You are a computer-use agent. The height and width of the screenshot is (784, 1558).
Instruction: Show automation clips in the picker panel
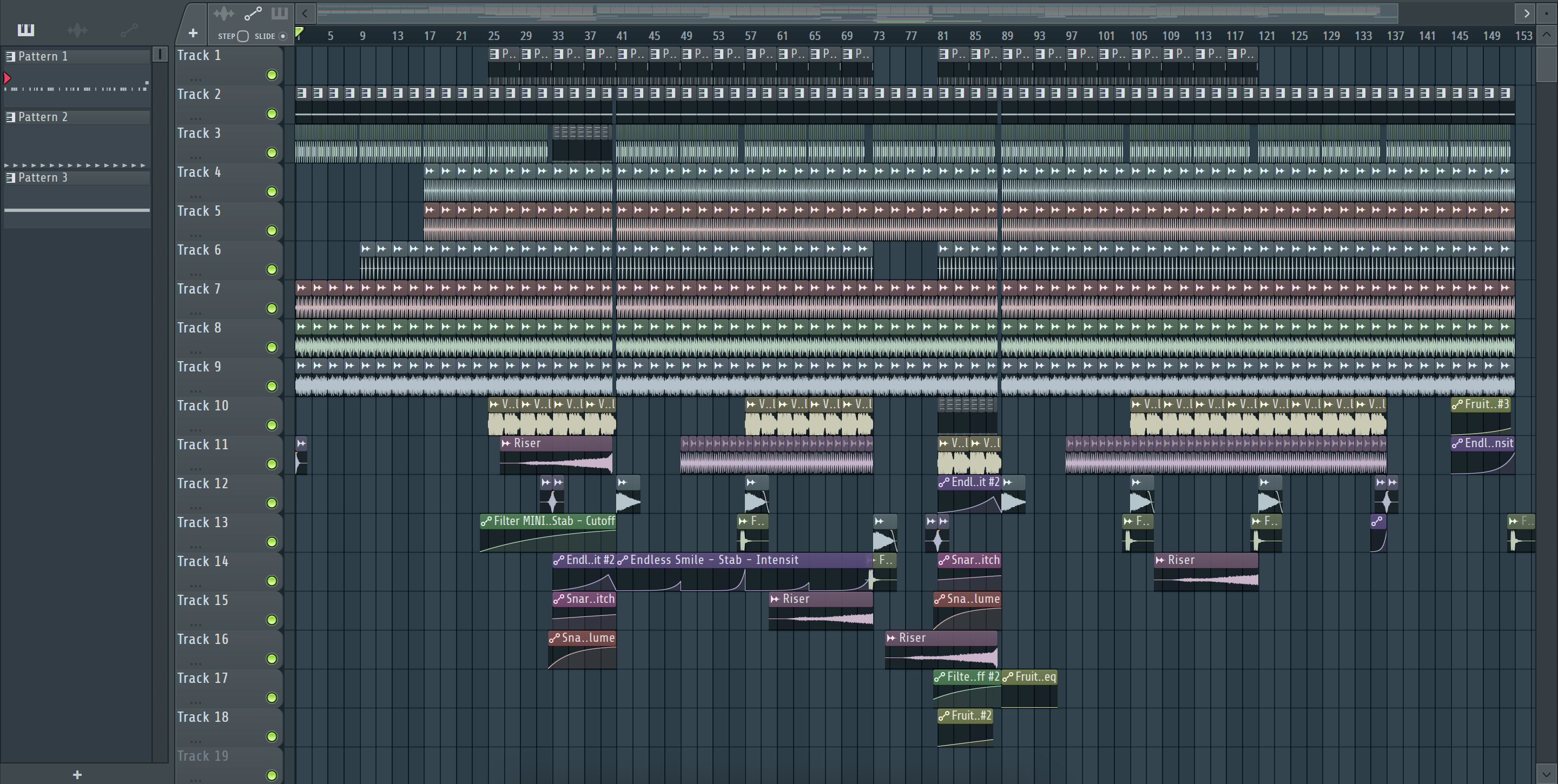pos(129,30)
